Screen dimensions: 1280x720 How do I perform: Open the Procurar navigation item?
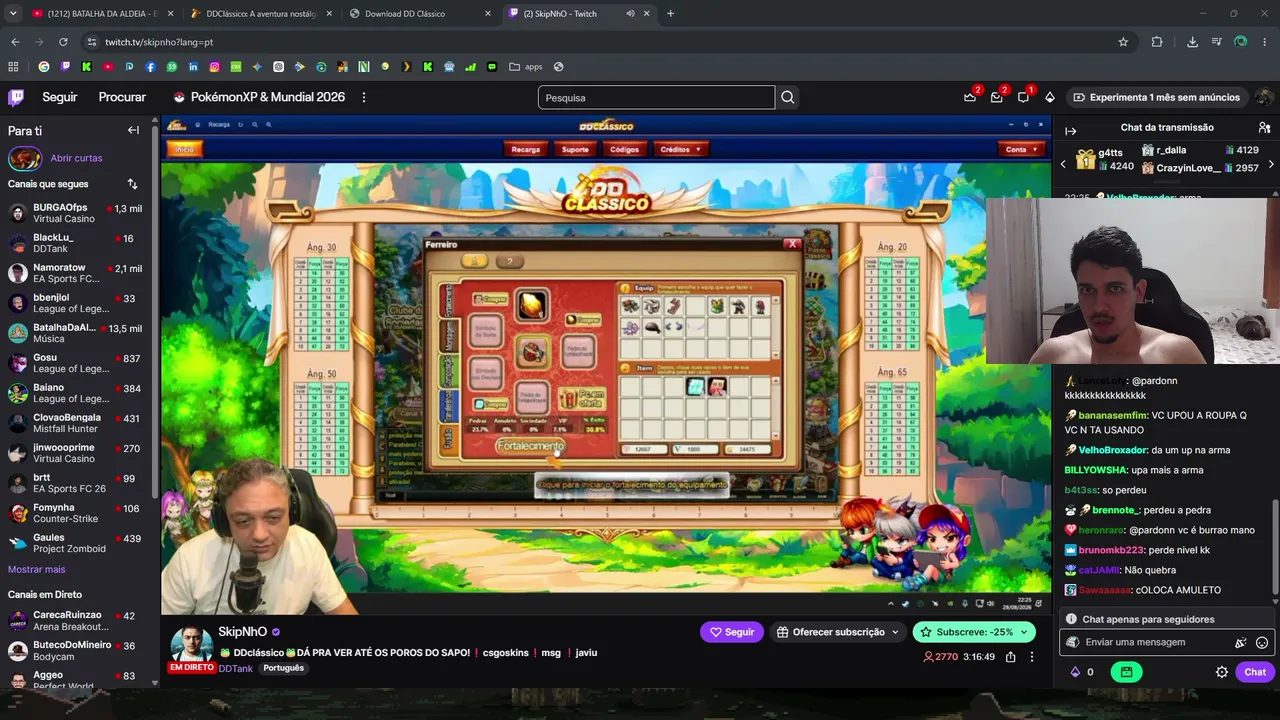coord(122,97)
